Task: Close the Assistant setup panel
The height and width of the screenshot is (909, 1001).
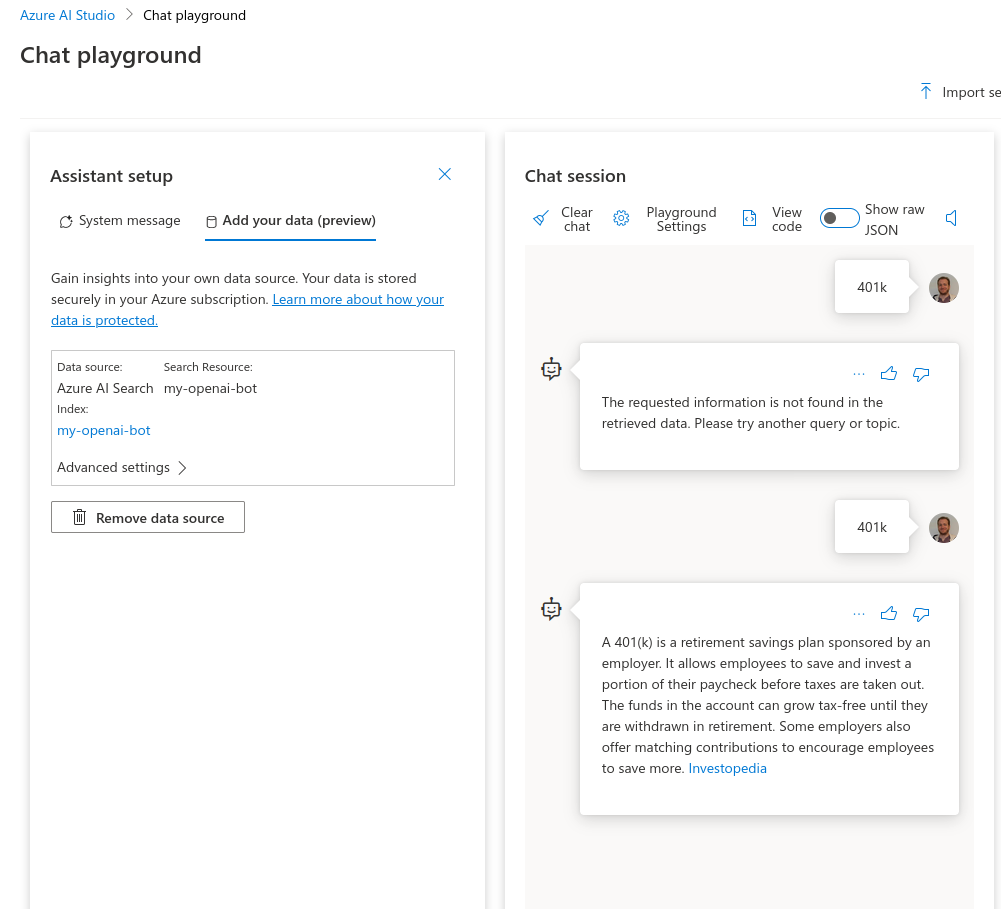Action: (445, 174)
